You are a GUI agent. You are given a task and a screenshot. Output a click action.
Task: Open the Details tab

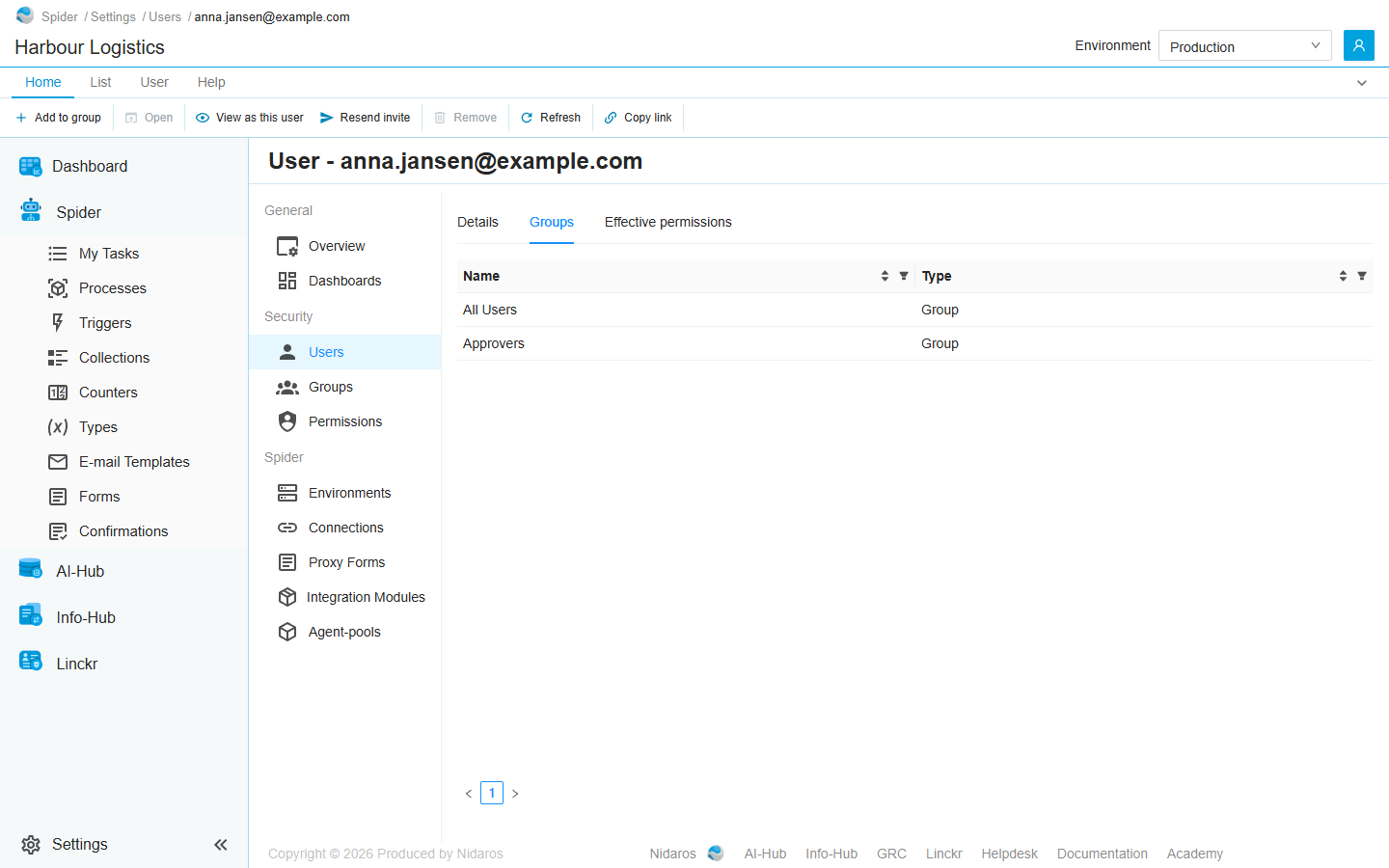[x=477, y=222]
